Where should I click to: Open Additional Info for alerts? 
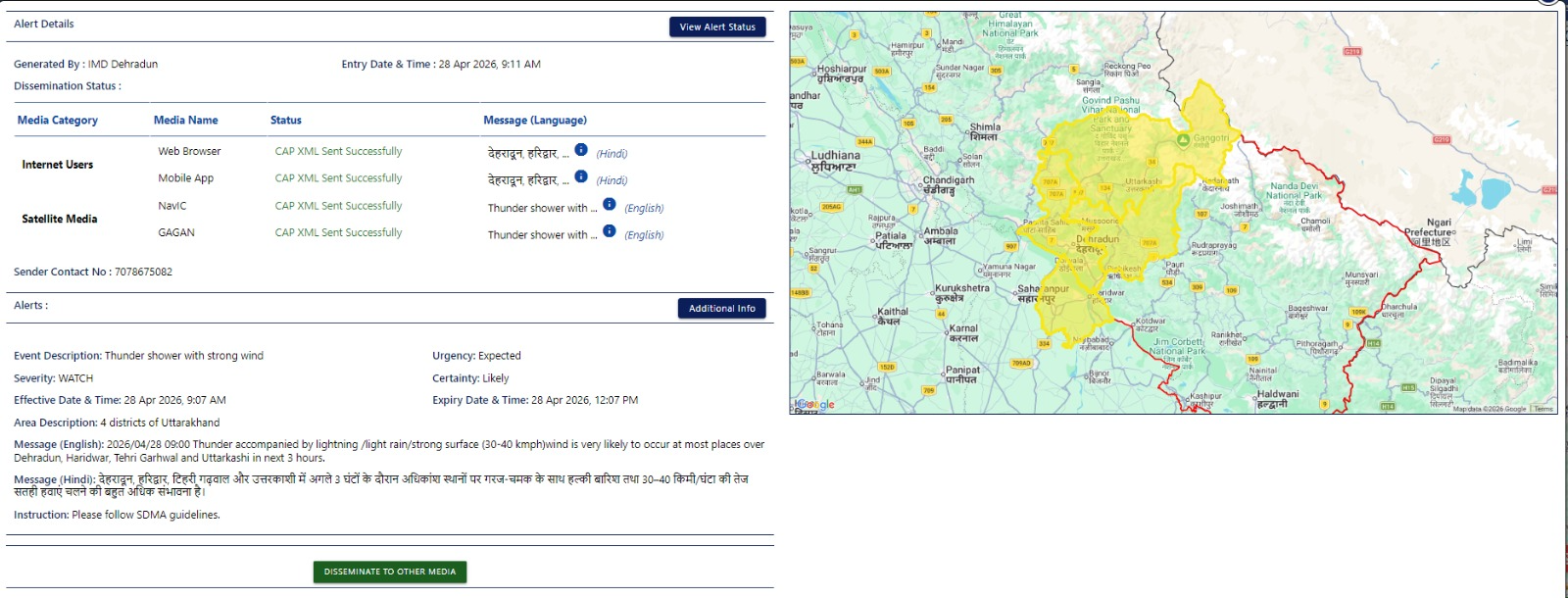click(721, 309)
